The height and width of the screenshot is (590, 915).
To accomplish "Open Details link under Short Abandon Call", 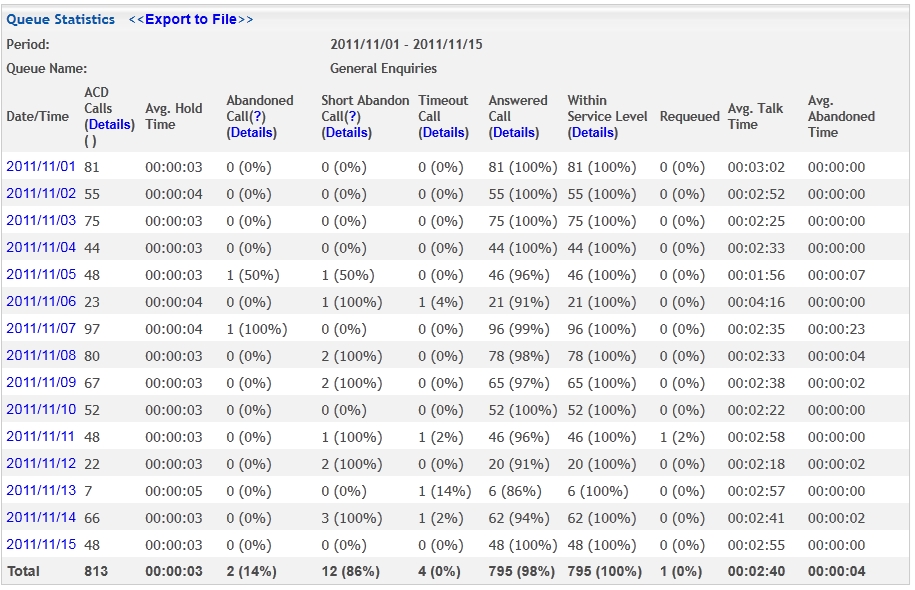I will [347, 132].
